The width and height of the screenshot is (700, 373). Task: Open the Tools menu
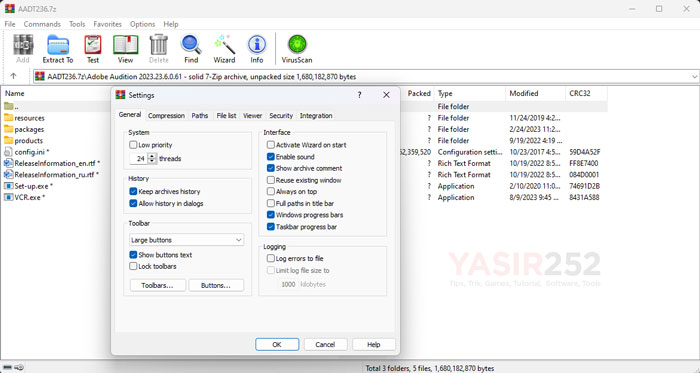[77, 24]
